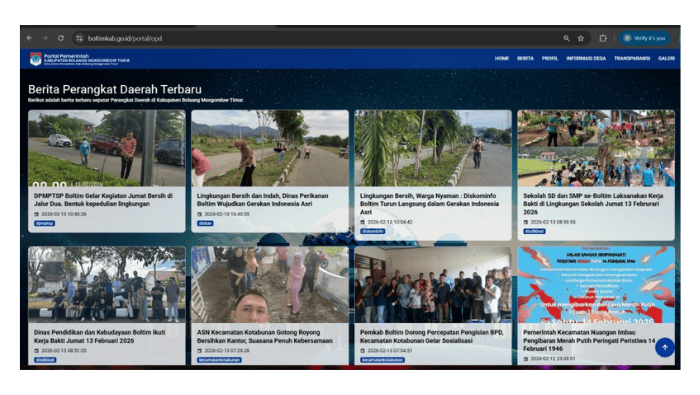Bookmark this page with the star icon
Screen dimensions: 700x395
[x=581, y=38]
